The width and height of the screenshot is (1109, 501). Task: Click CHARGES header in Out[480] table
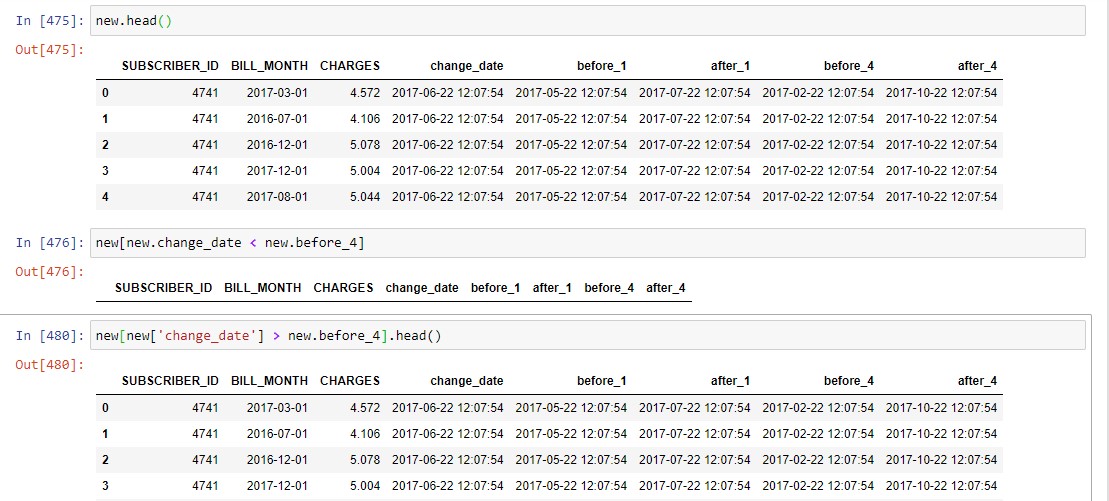(350, 381)
